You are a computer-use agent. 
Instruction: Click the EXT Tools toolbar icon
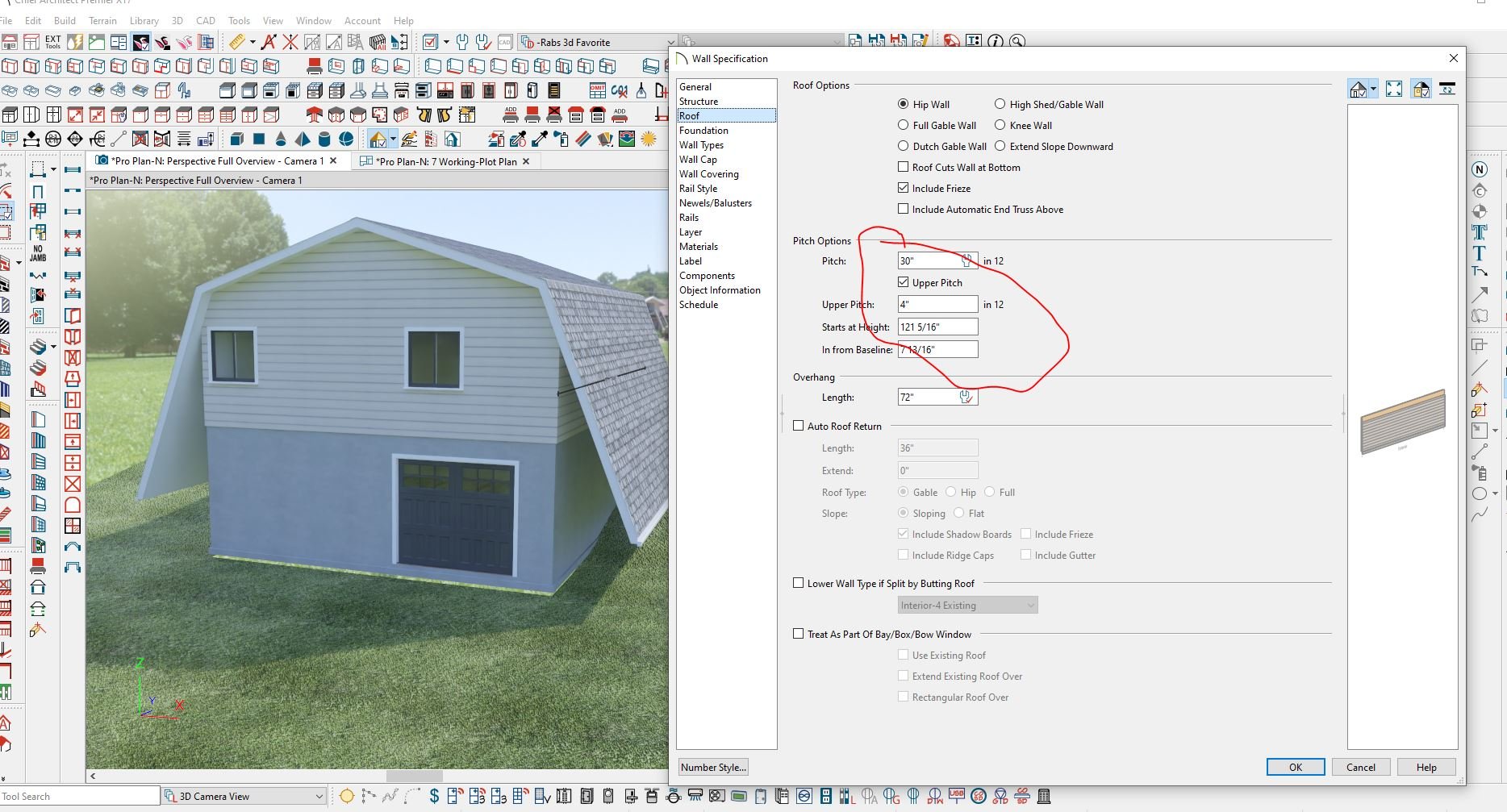(53, 42)
